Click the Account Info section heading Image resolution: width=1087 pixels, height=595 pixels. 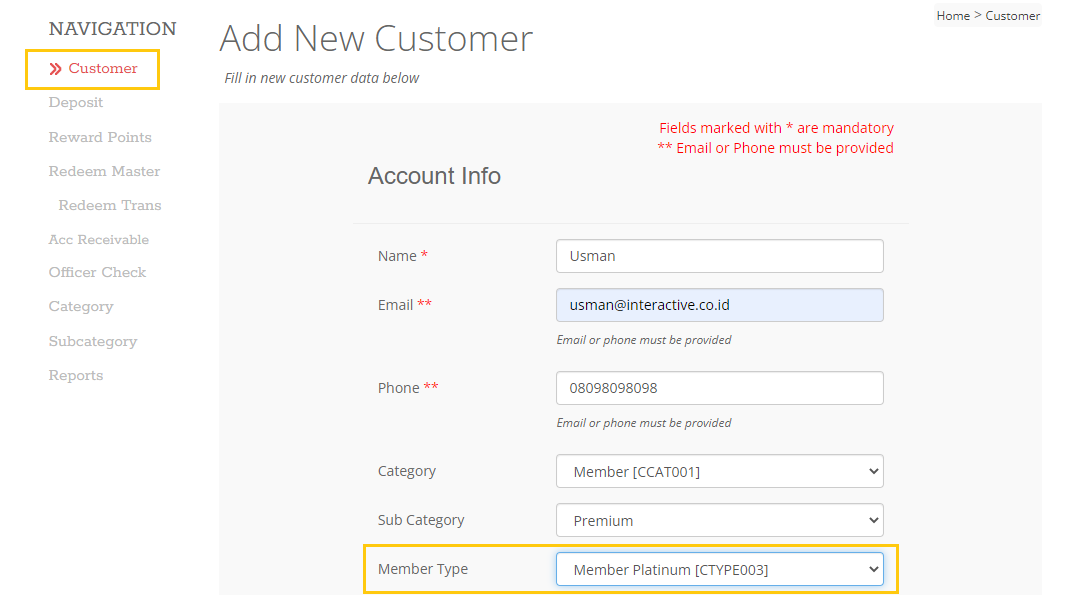[434, 176]
